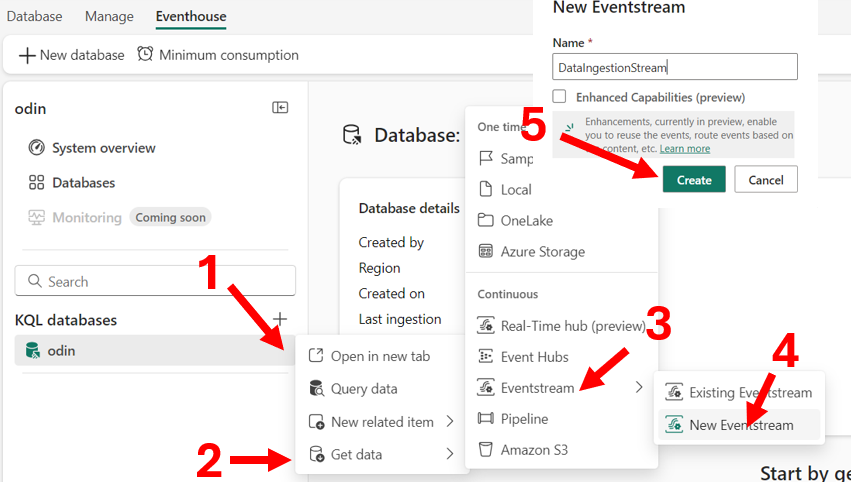Click the Amazon S3 bucket icon
851x482 pixels.
click(x=486, y=450)
